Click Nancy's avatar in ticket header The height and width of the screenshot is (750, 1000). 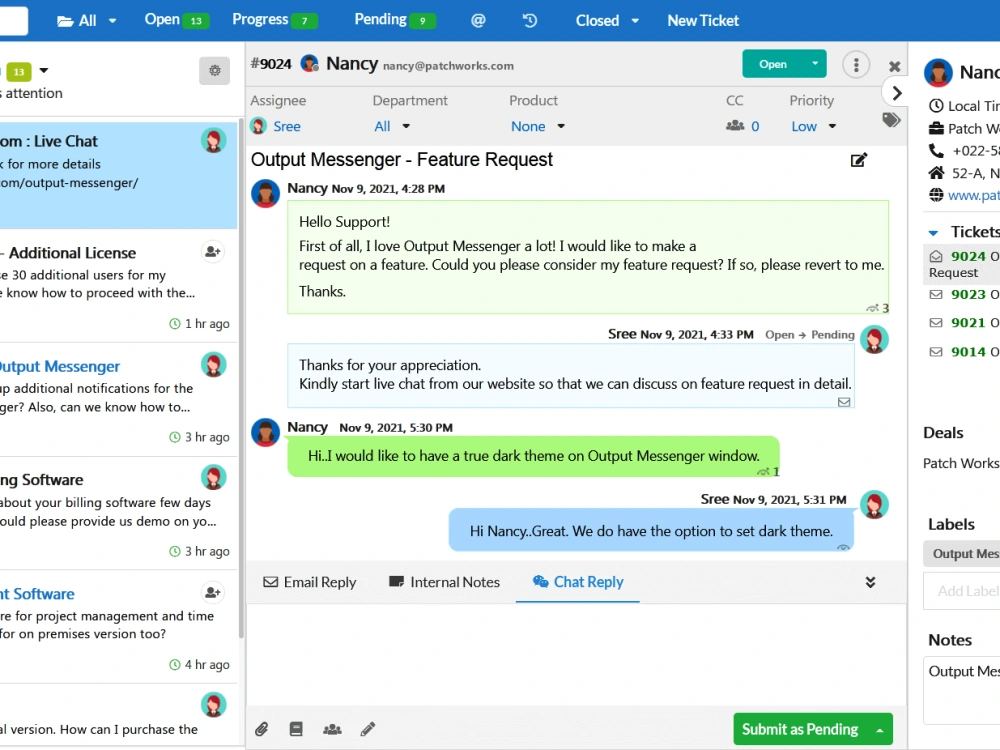pyautogui.click(x=309, y=63)
